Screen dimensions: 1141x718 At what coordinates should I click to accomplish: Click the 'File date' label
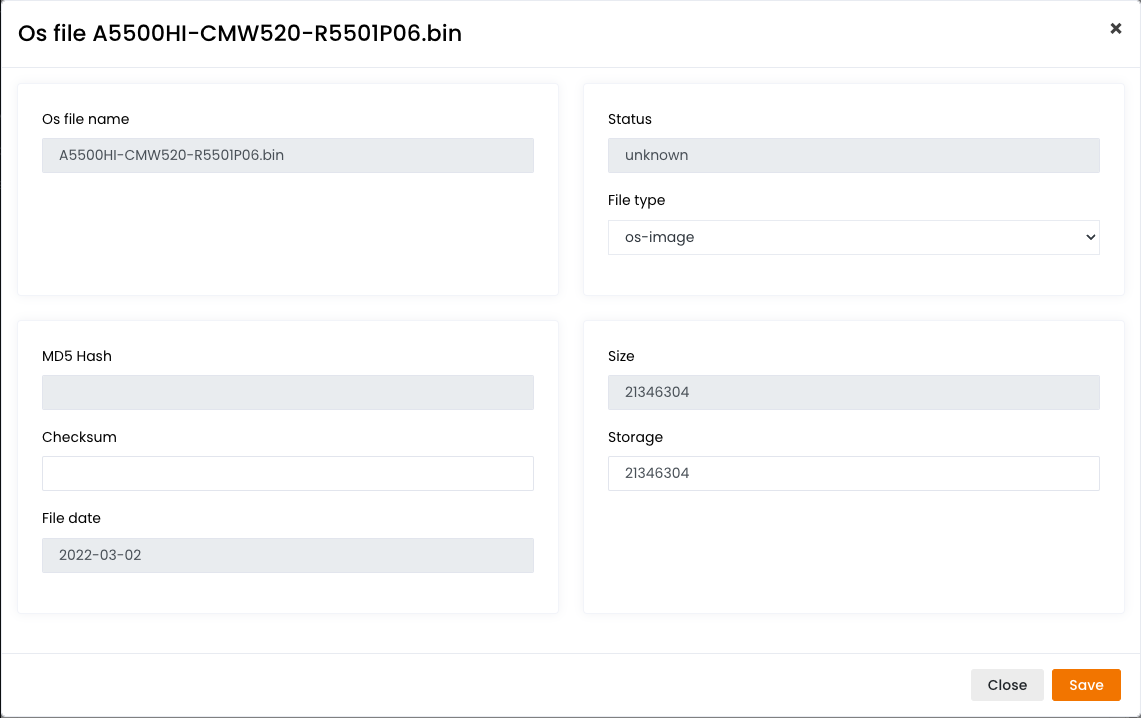[71, 518]
